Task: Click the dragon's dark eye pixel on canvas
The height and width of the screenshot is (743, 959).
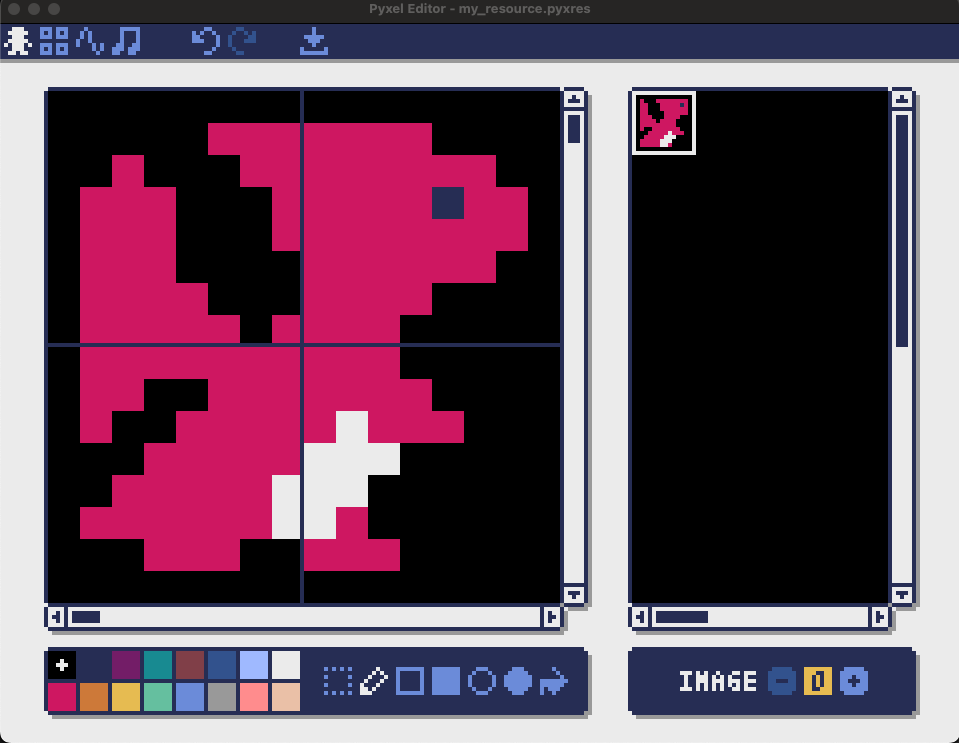Action: (x=448, y=203)
